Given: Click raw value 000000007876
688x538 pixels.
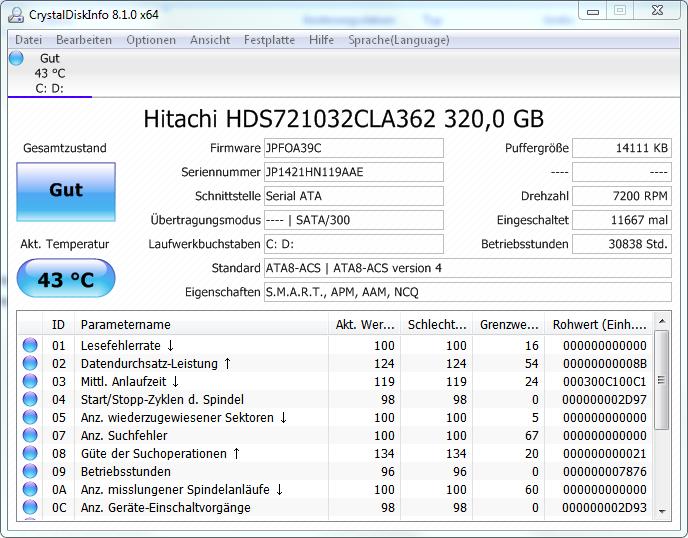Looking at the screenshot, I should point(605,471).
